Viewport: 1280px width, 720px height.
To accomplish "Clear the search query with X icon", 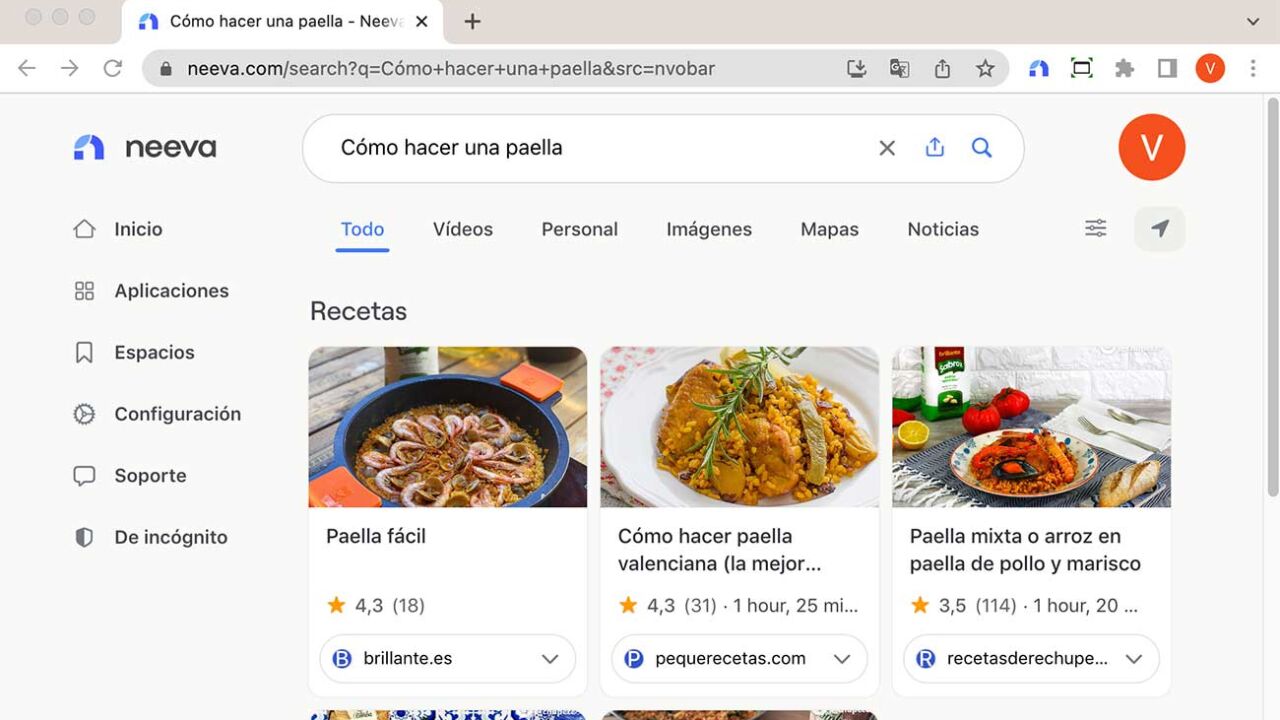I will point(886,148).
